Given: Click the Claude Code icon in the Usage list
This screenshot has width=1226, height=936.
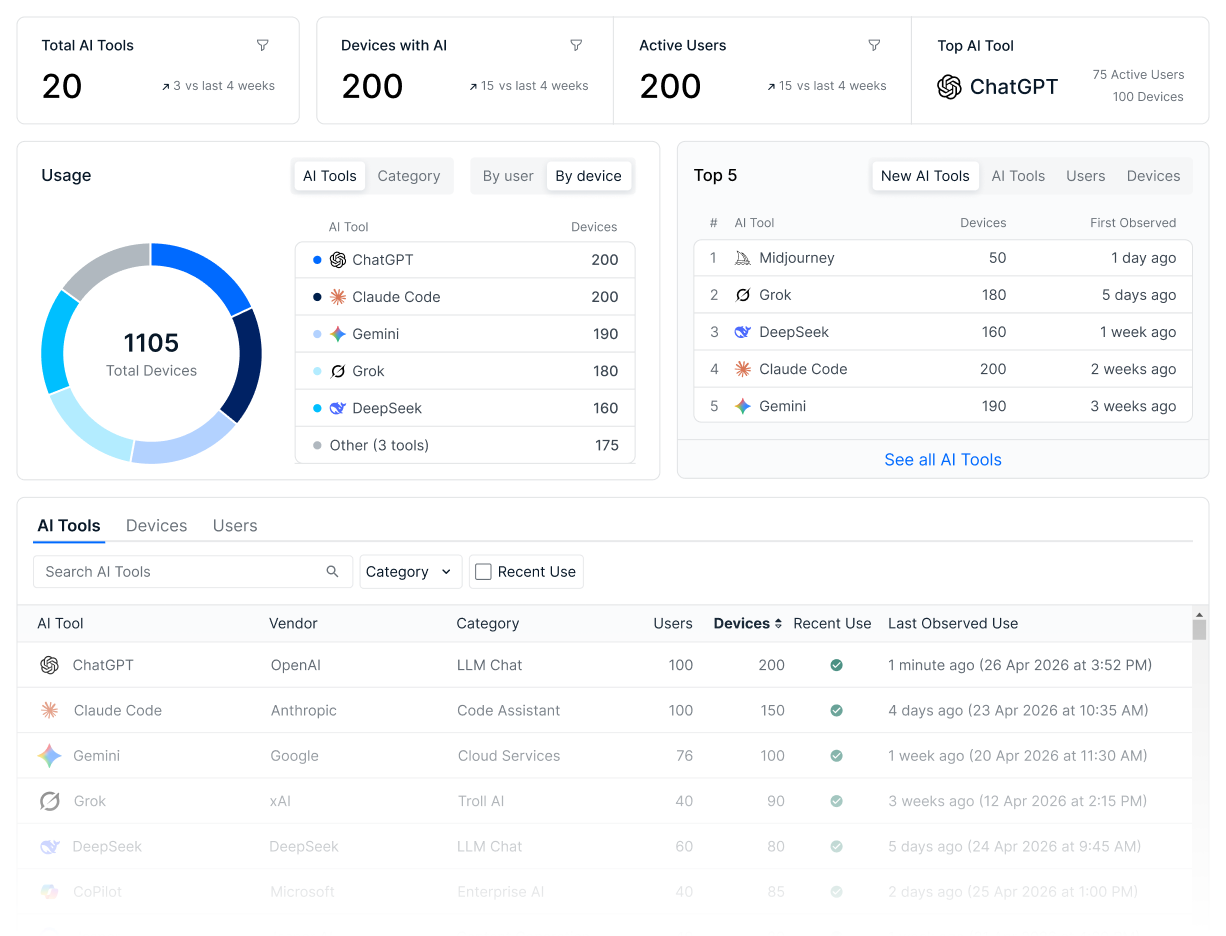Looking at the screenshot, I should click(x=338, y=297).
